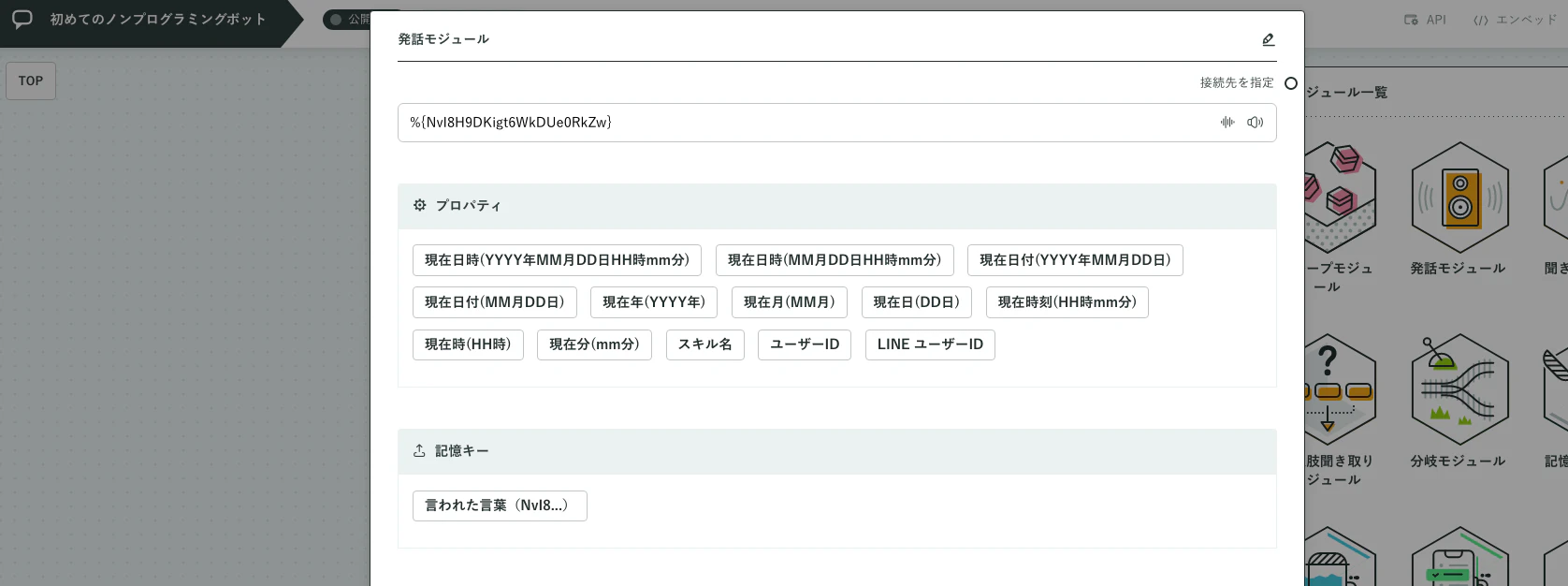Click the プロパティ section header
Screen dimensions: 1568x586
(837, 206)
